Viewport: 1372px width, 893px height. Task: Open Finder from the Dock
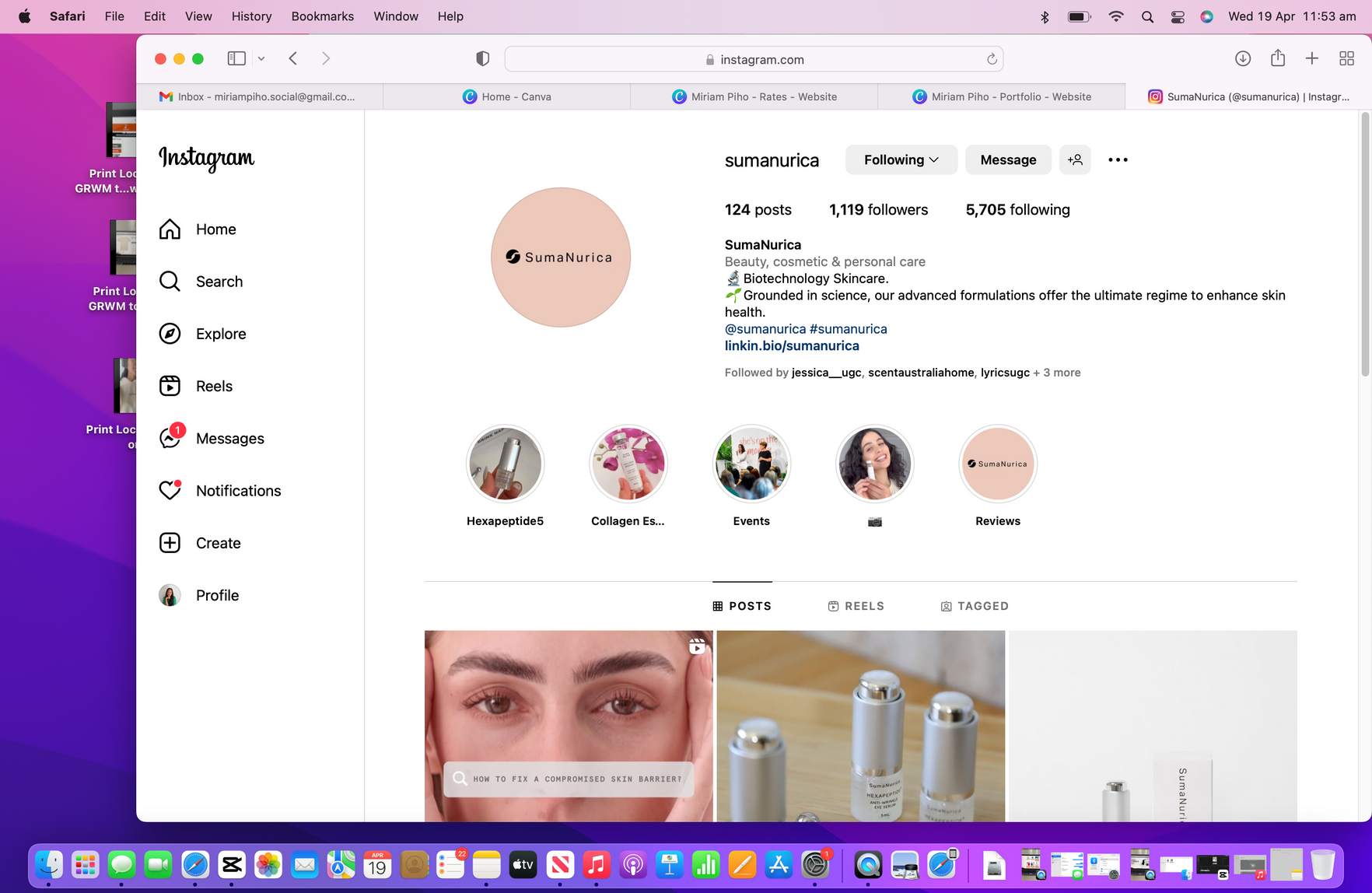[48, 864]
